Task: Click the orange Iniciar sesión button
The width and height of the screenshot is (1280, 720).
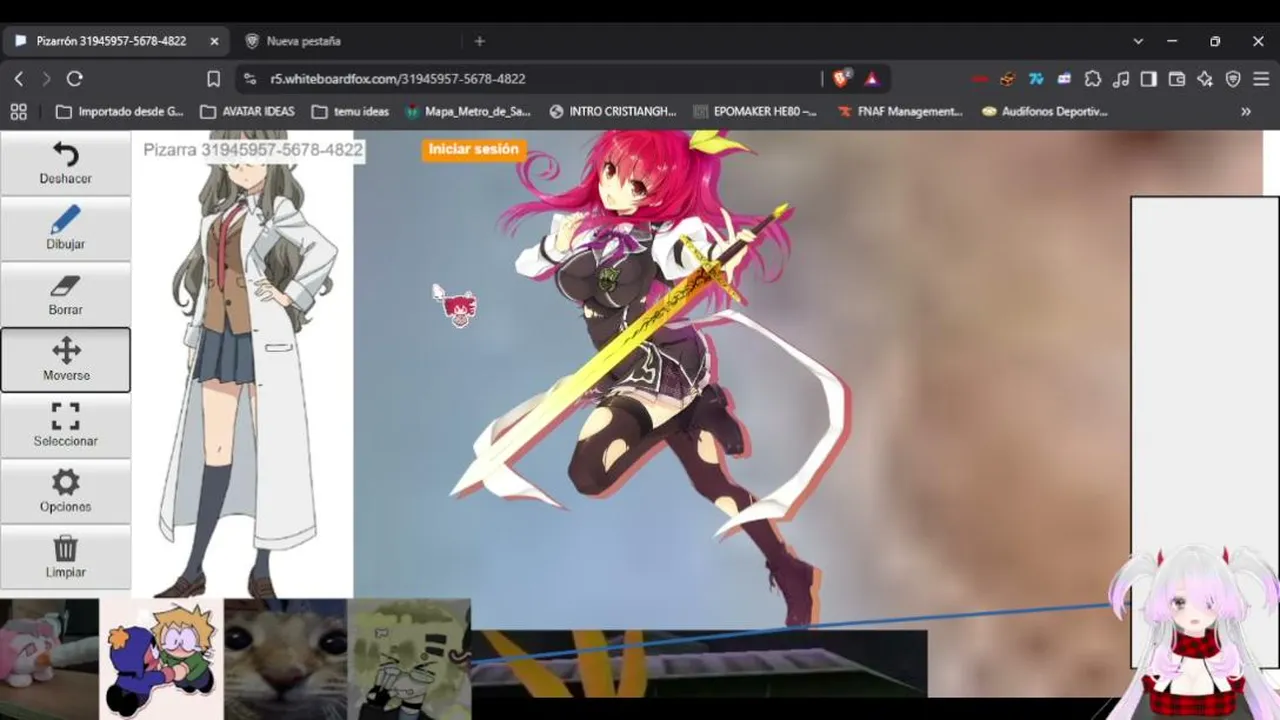Action: coord(473,150)
